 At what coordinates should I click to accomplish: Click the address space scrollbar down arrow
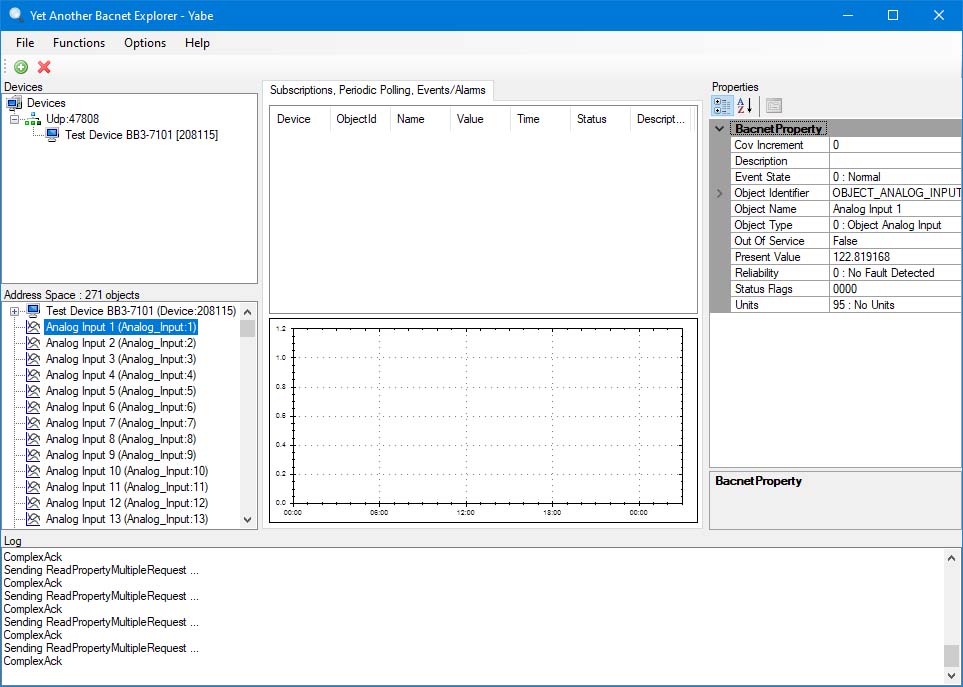coord(247,517)
